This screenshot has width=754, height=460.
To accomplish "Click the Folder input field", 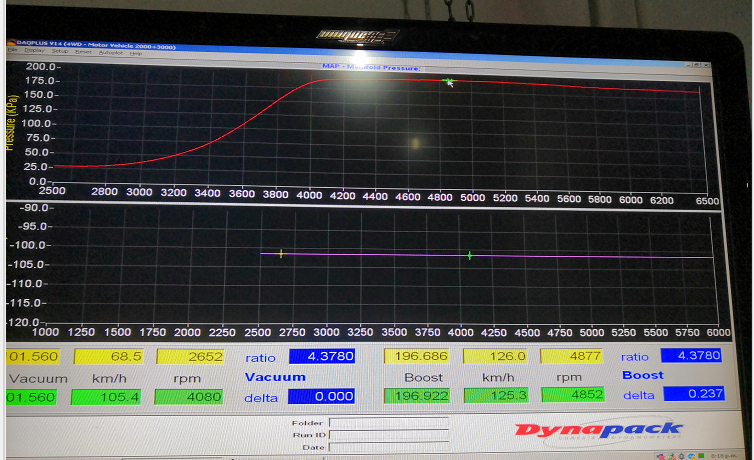I will pyautogui.click(x=388, y=423).
